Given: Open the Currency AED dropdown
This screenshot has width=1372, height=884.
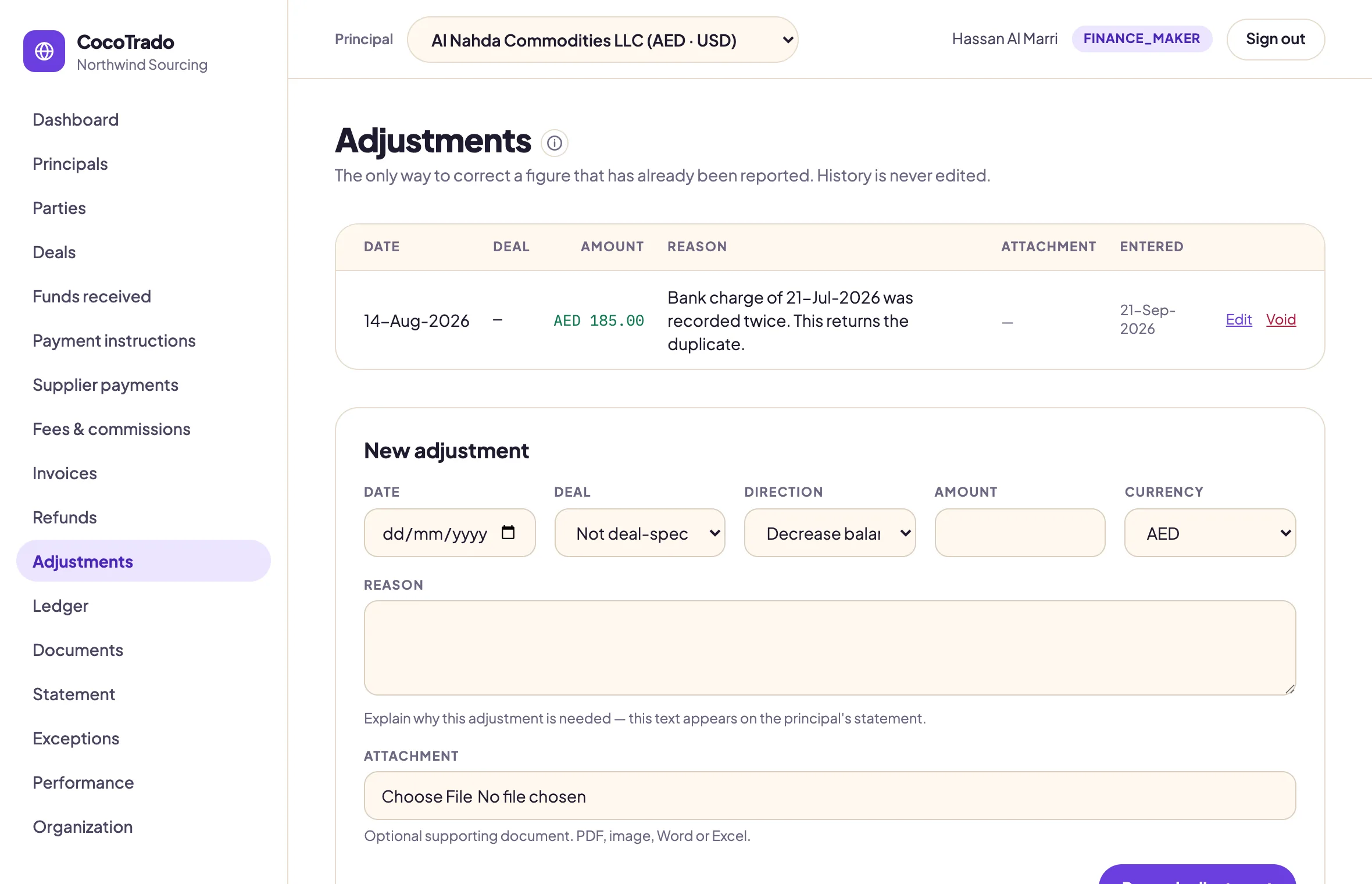Looking at the screenshot, I should 1210,533.
